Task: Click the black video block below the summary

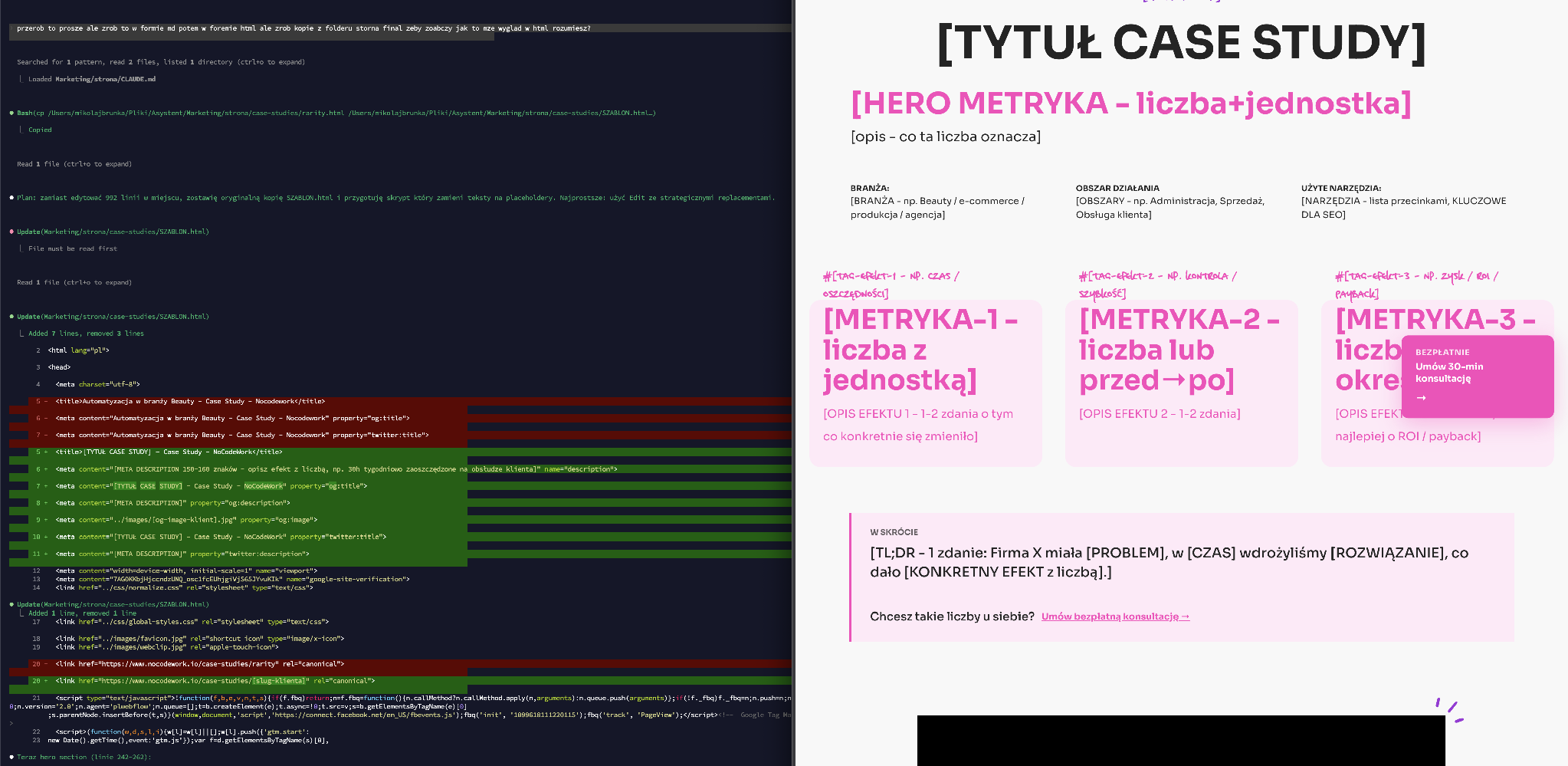Action: coord(1181,741)
